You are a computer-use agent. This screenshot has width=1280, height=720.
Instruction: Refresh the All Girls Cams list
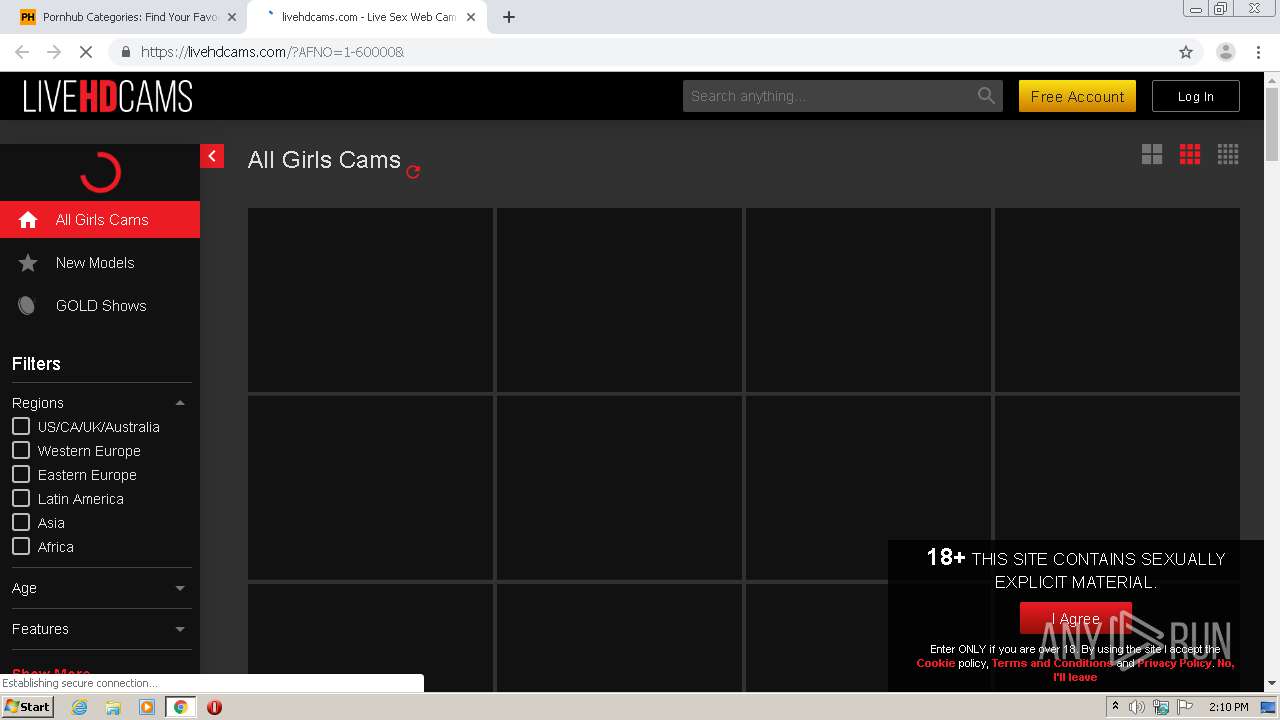point(413,172)
